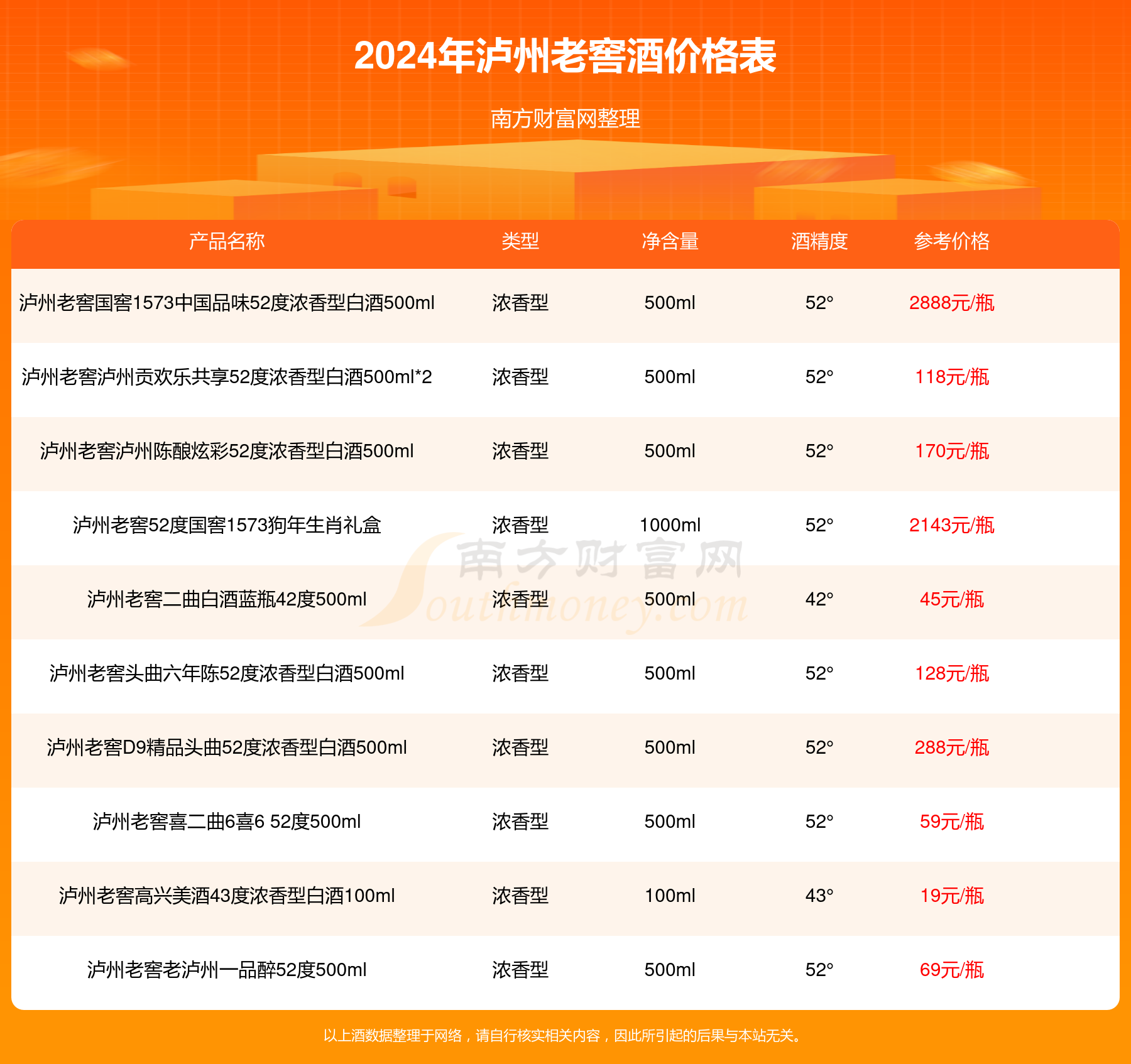The height and width of the screenshot is (1064, 1131).
Task: Click the price 45元/瓶
Action: click(x=952, y=599)
